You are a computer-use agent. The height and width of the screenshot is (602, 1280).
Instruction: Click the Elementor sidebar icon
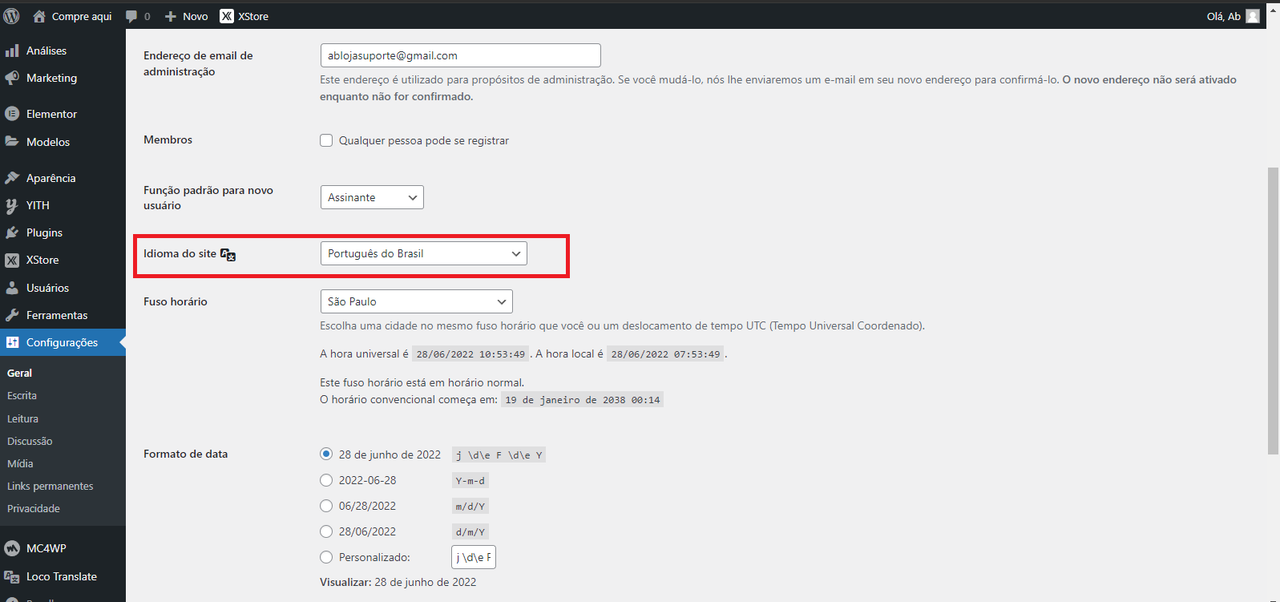[12, 114]
